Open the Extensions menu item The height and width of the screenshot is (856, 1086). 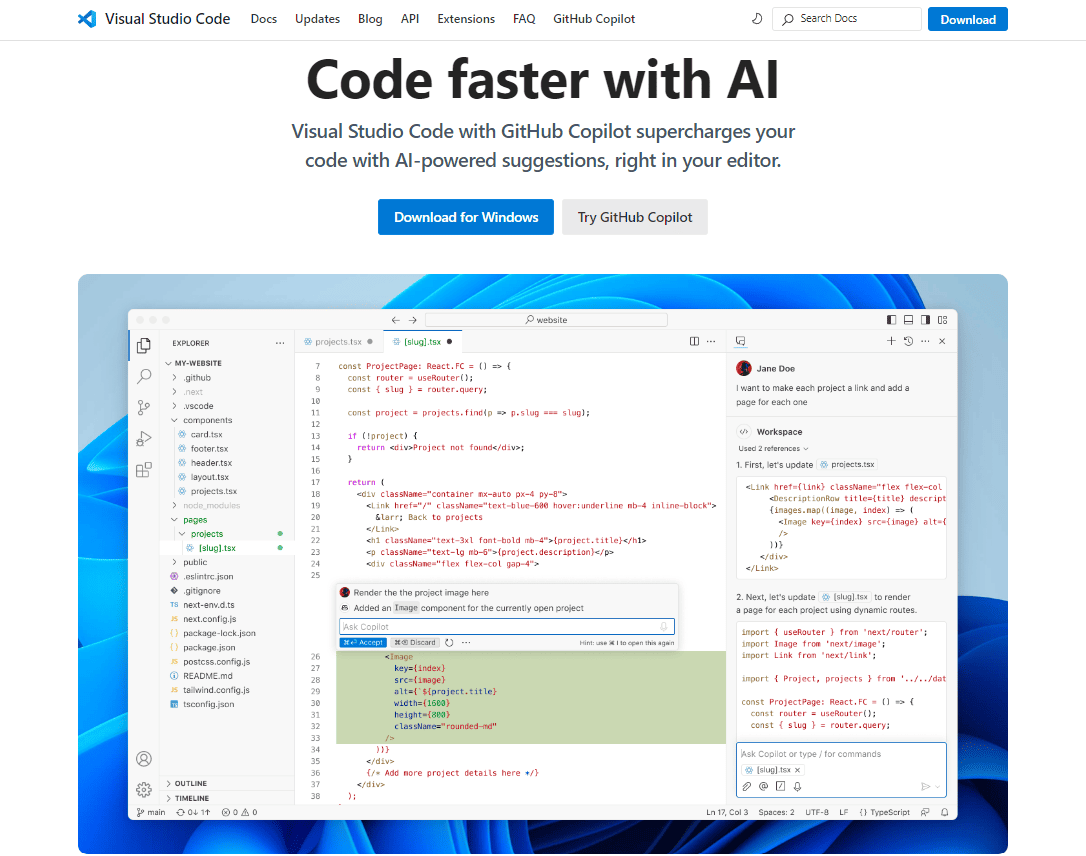click(x=466, y=19)
